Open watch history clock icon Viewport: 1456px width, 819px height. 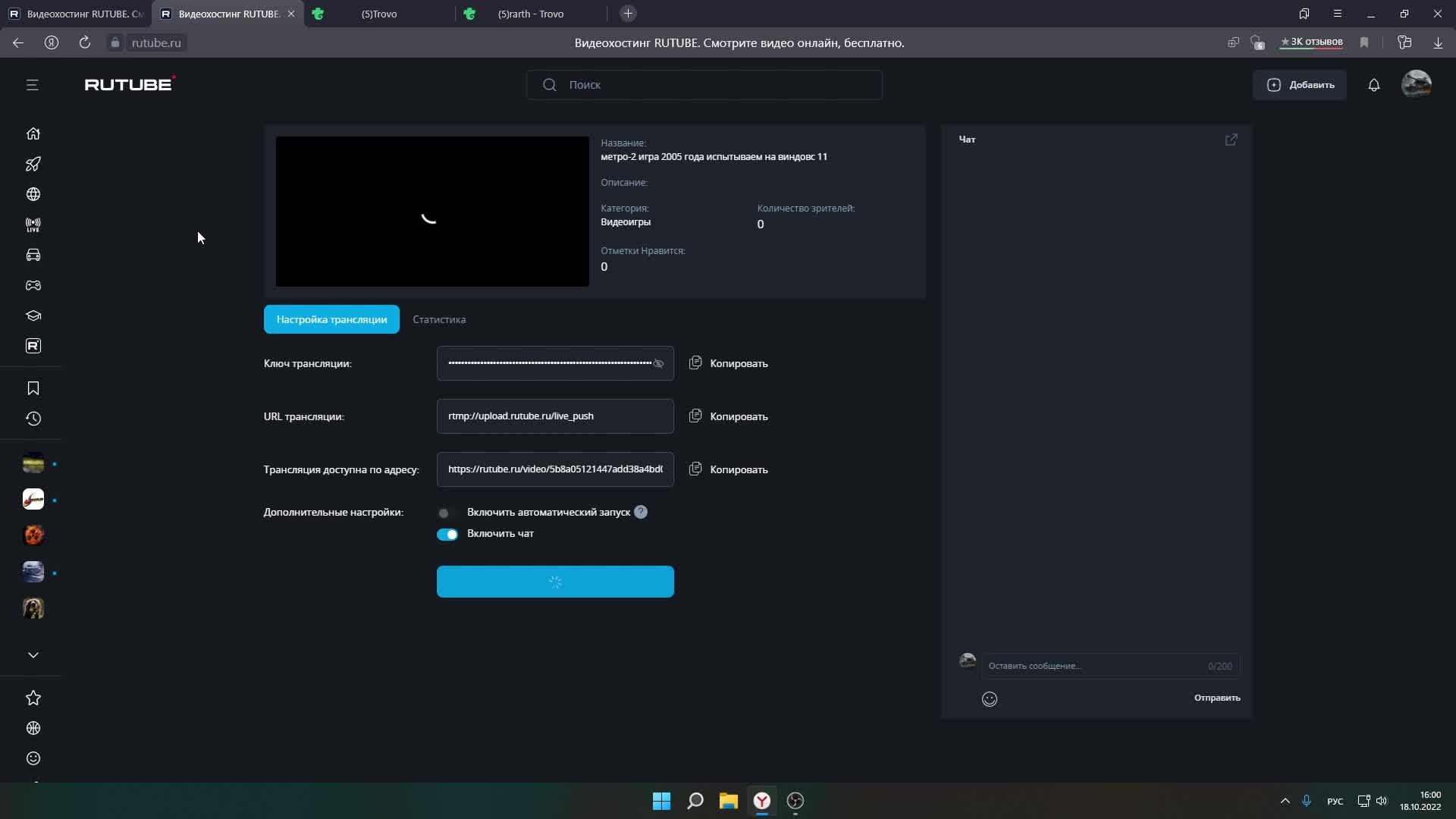[33, 419]
